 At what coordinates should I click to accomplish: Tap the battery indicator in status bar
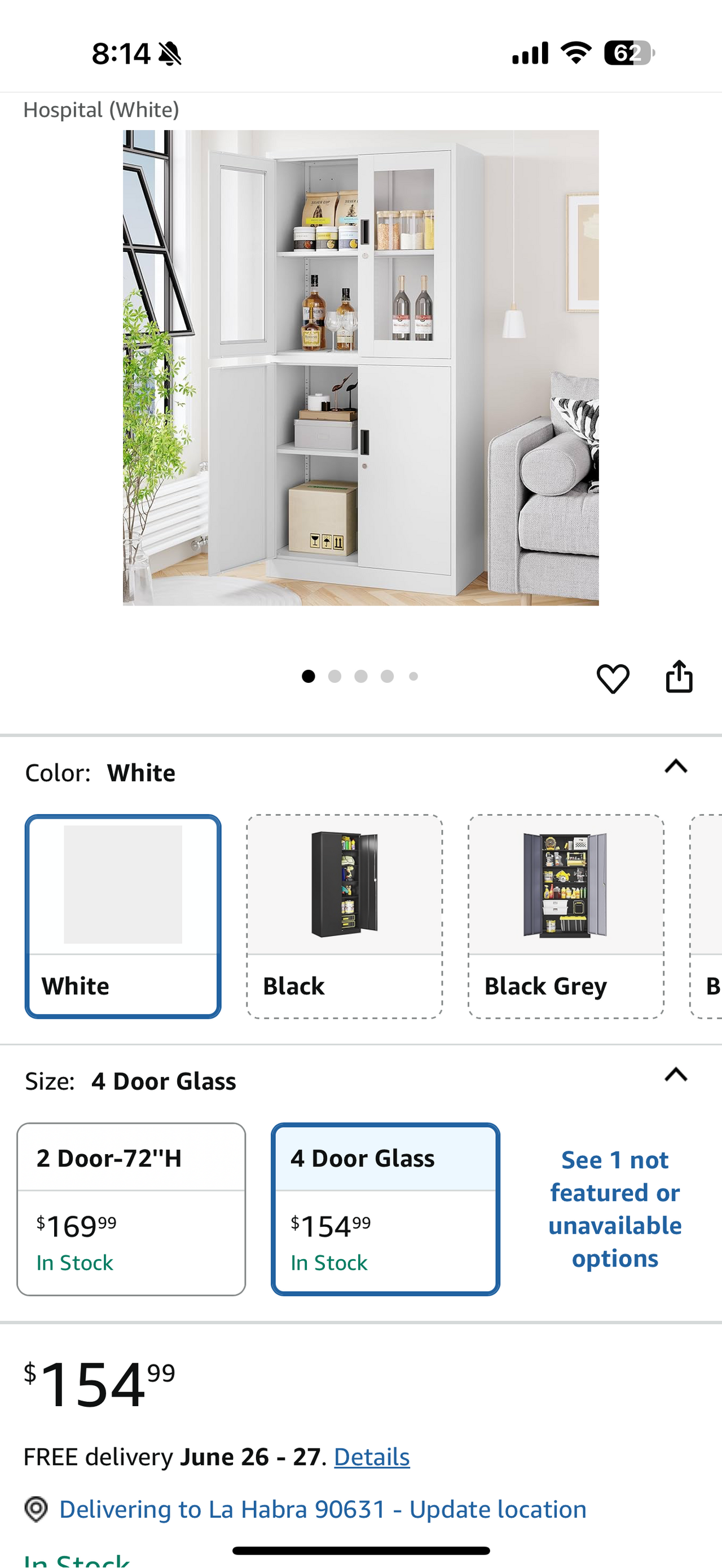629,53
